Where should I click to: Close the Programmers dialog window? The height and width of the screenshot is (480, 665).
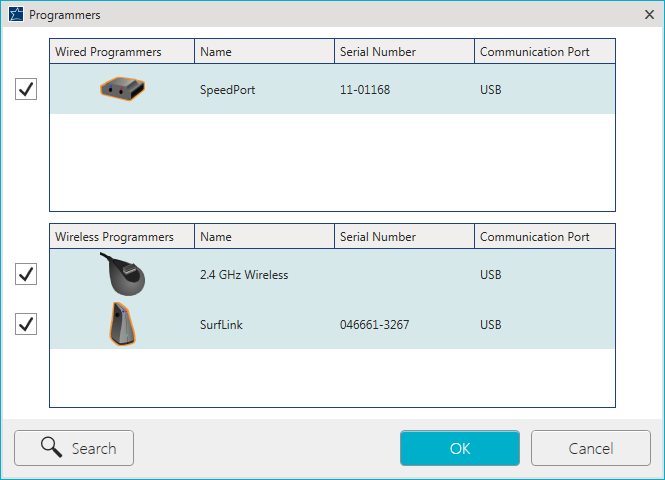[649, 14]
